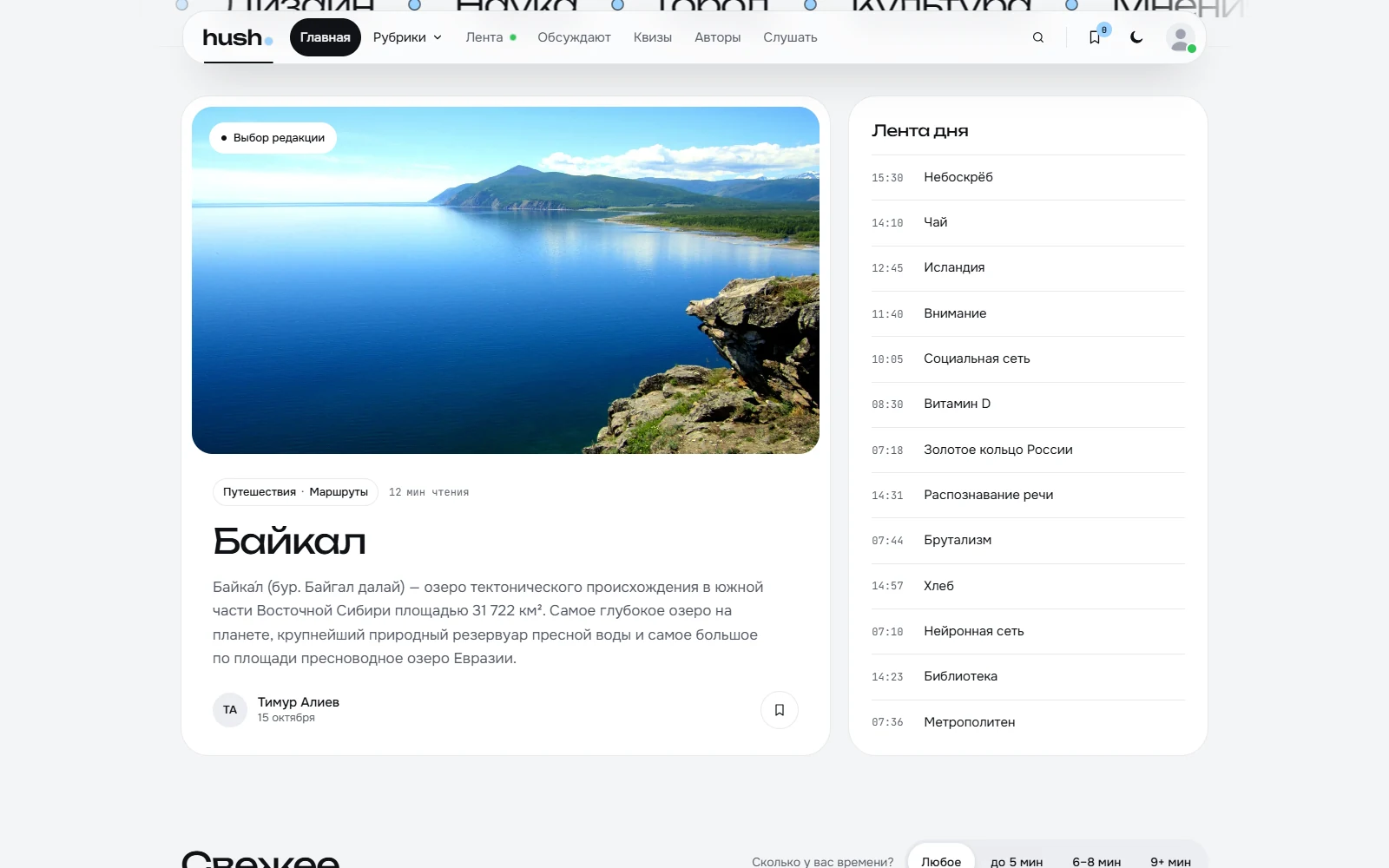Expand the Рубрики dropdown

pyautogui.click(x=407, y=37)
